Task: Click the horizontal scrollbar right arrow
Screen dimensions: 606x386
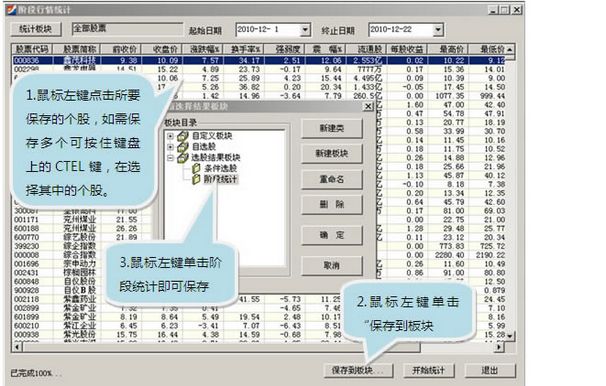Action: pos(499,347)
